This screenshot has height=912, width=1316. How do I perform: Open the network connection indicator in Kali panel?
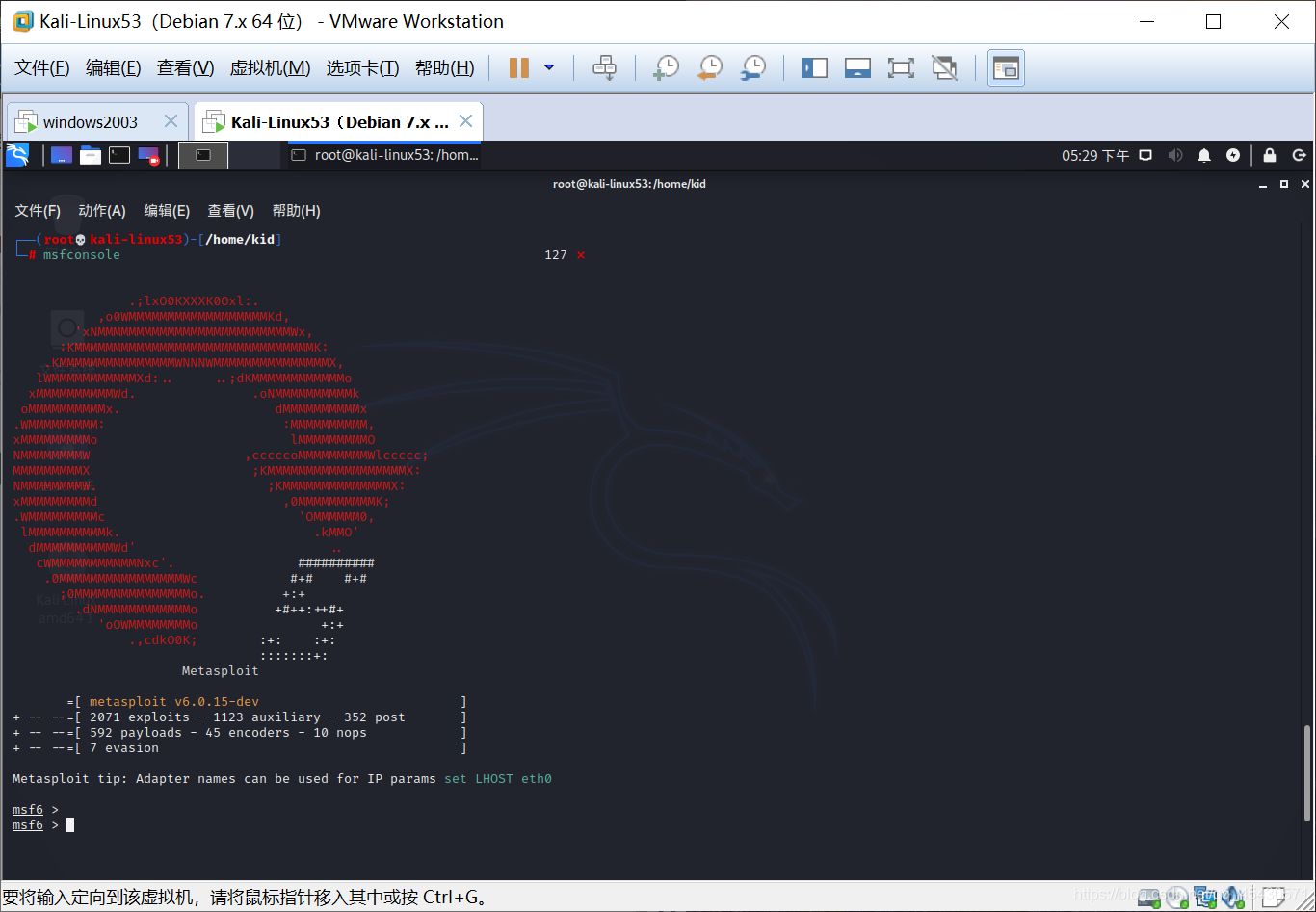[x=1145, y=155]
